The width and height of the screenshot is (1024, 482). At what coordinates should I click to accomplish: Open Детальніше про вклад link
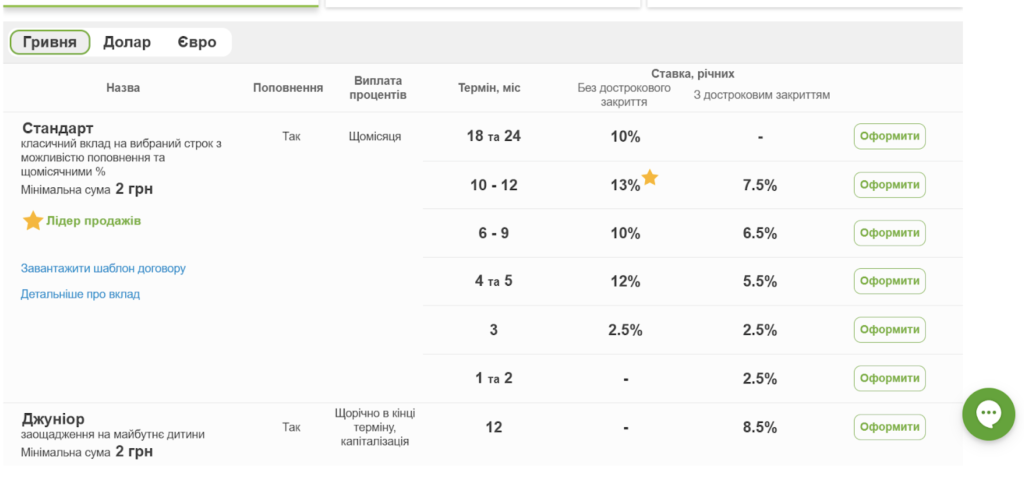click(x=80, y=295)
